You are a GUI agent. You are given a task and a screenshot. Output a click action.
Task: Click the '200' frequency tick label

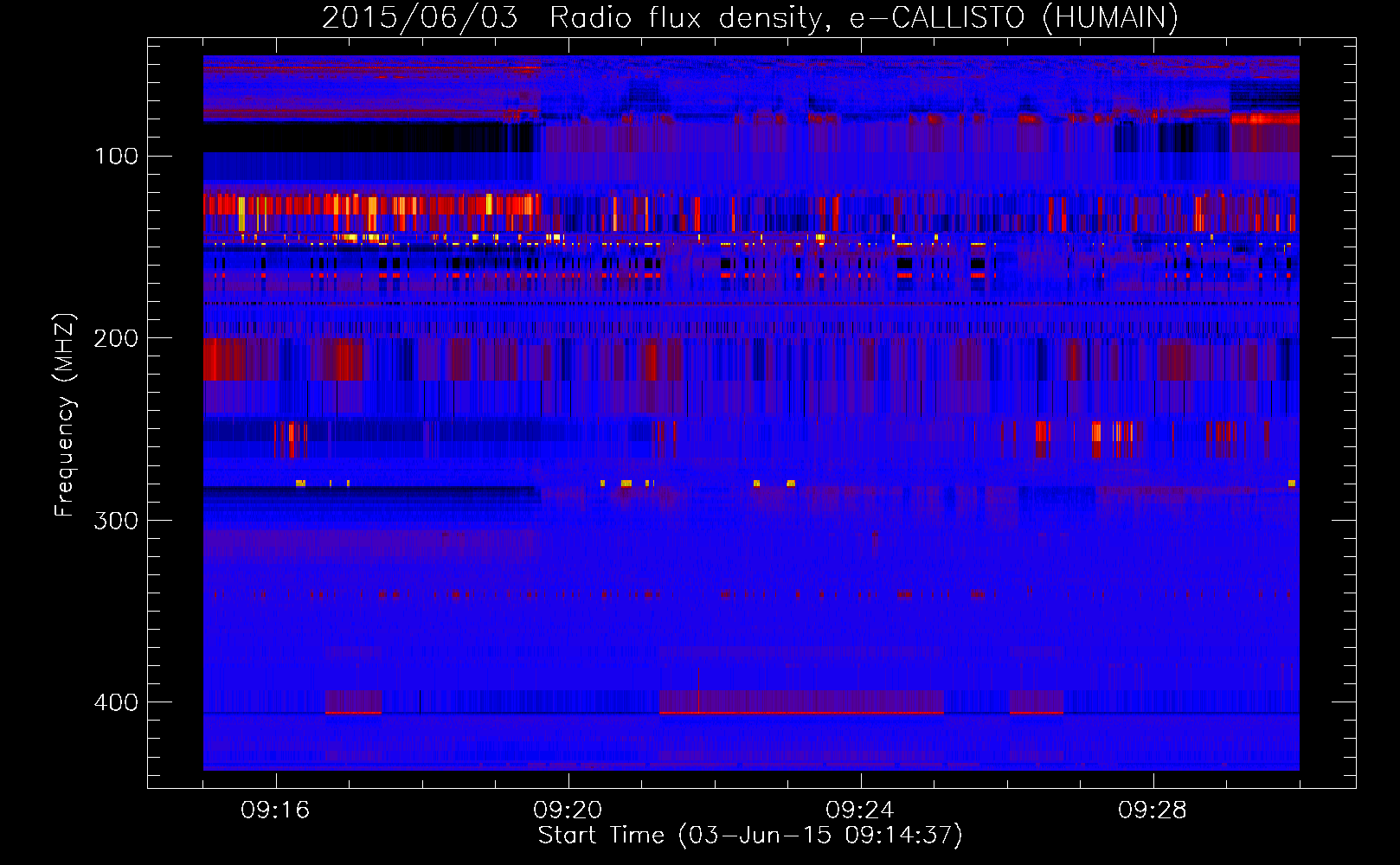click(x=116, y=338)
